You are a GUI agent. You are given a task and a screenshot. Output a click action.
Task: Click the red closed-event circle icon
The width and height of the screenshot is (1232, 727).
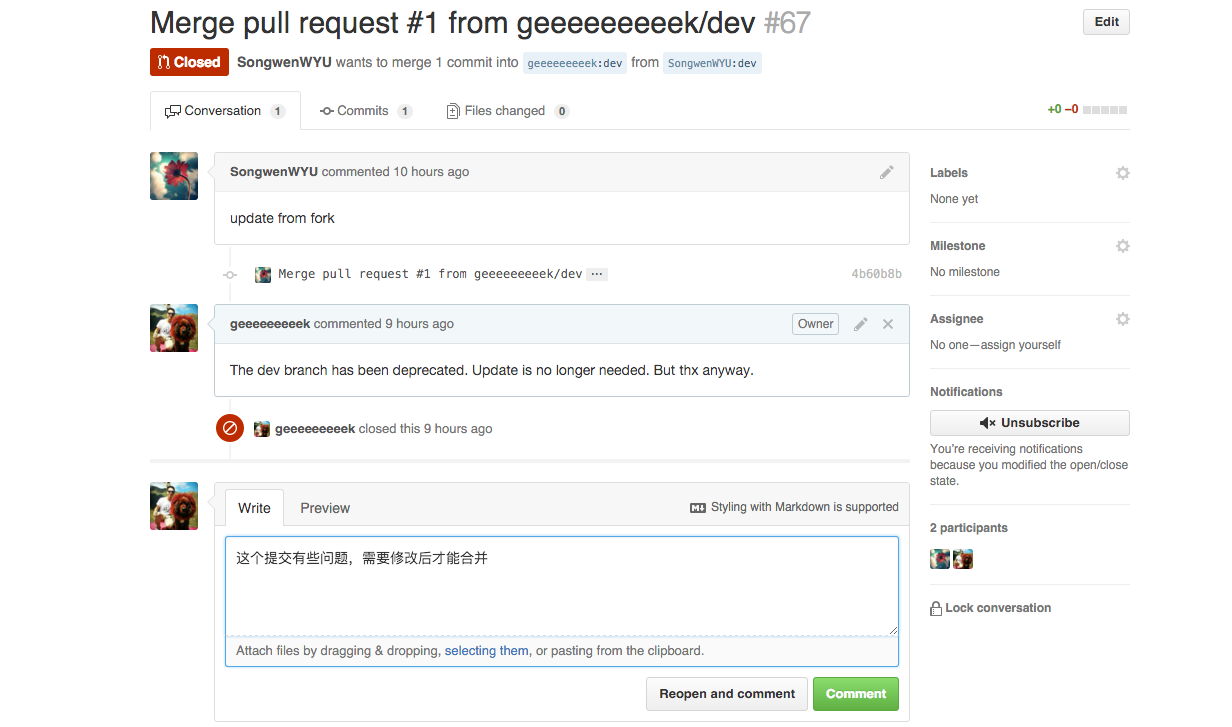pos(230,429)
